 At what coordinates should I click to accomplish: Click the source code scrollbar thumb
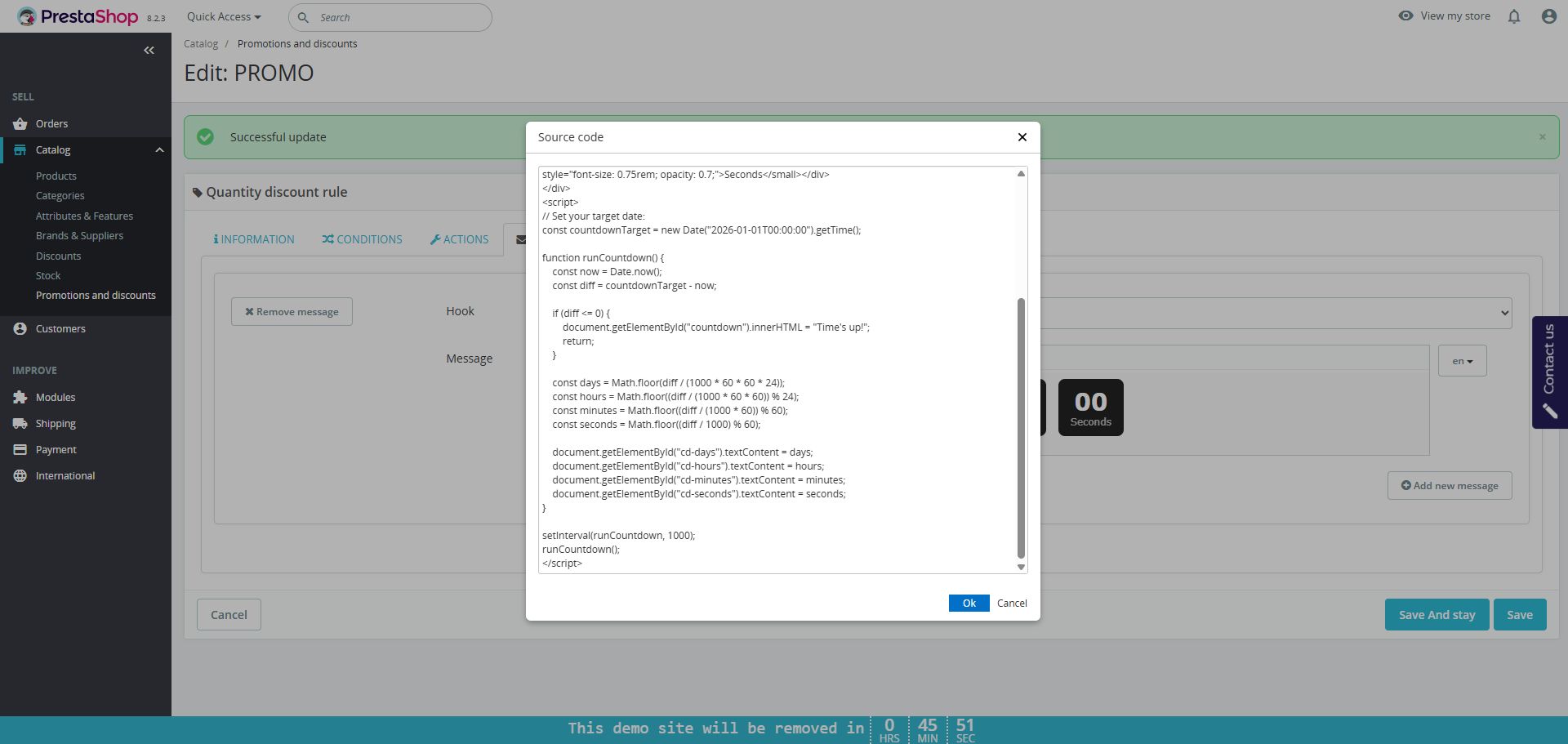click(x=1021, y=428)
